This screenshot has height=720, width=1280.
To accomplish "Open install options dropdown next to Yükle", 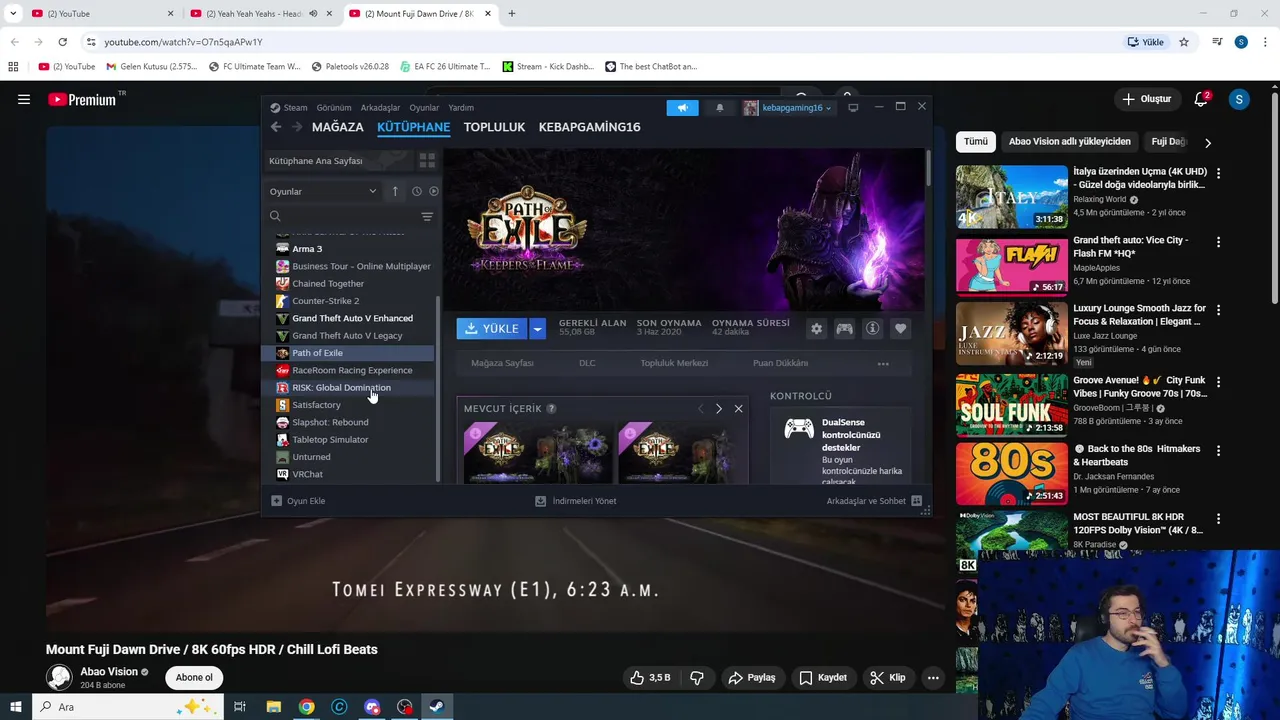I will (x=538, y=328).
